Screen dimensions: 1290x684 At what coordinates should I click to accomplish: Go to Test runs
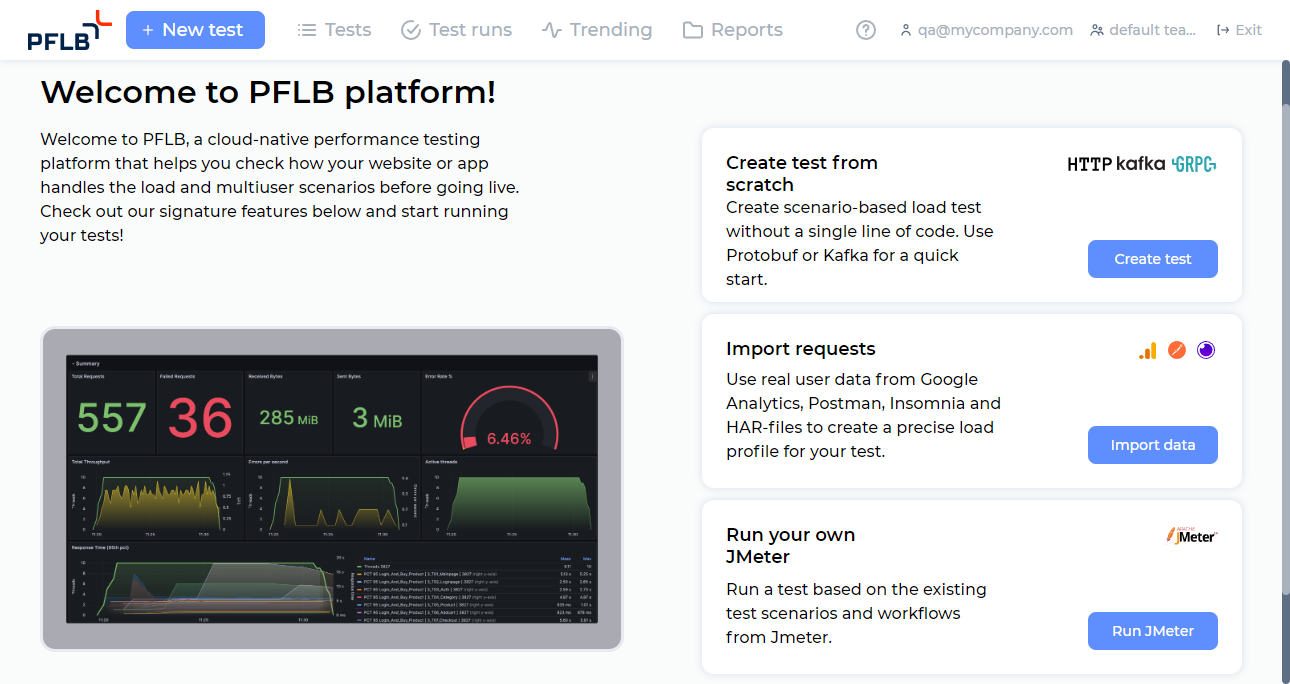456,30
